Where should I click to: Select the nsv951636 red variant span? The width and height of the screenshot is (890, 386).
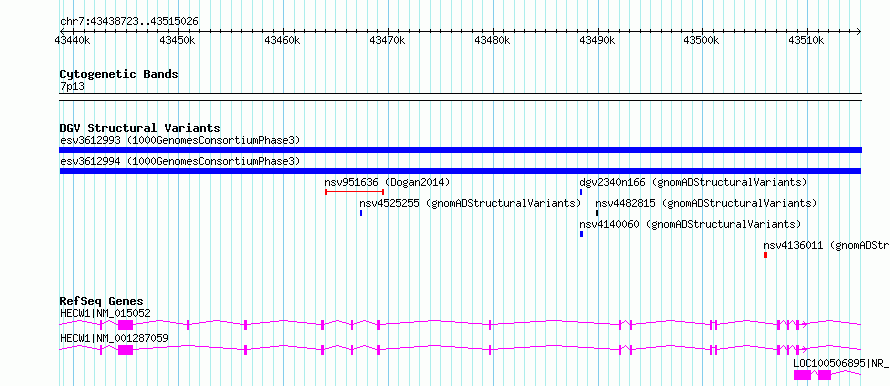355,192
